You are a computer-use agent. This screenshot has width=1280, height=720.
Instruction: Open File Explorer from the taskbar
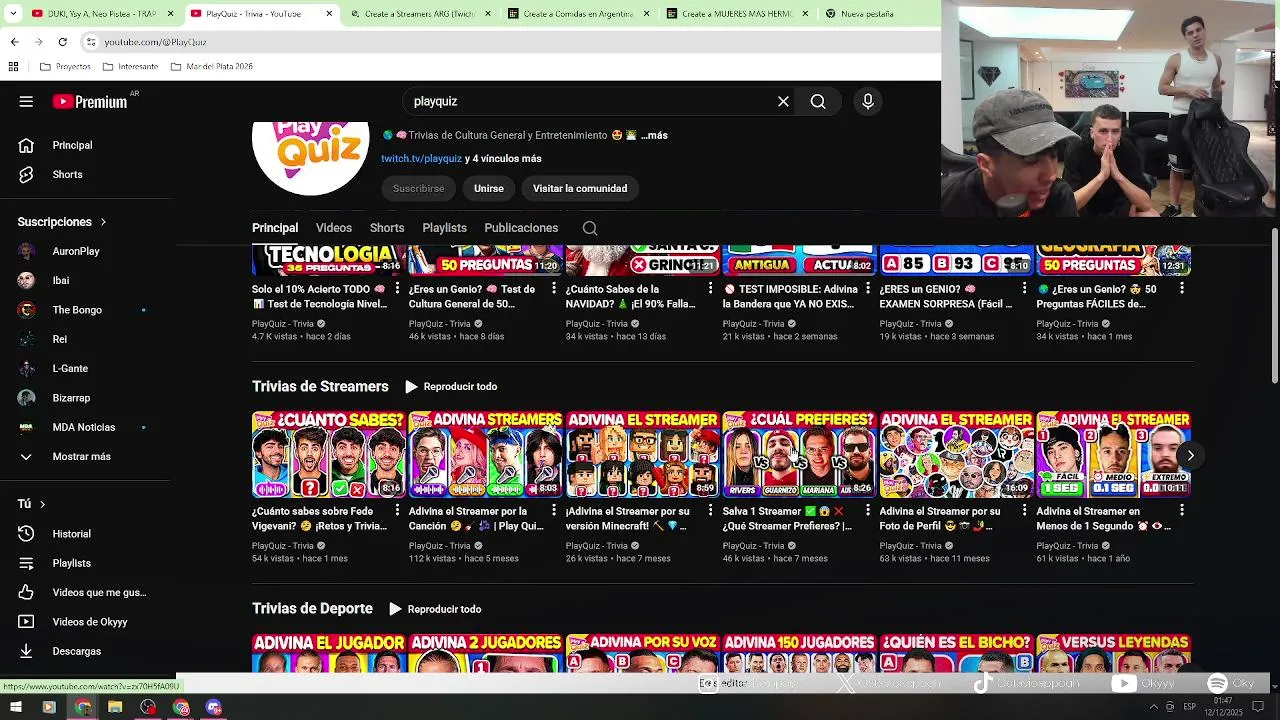(x=115, y=707)
